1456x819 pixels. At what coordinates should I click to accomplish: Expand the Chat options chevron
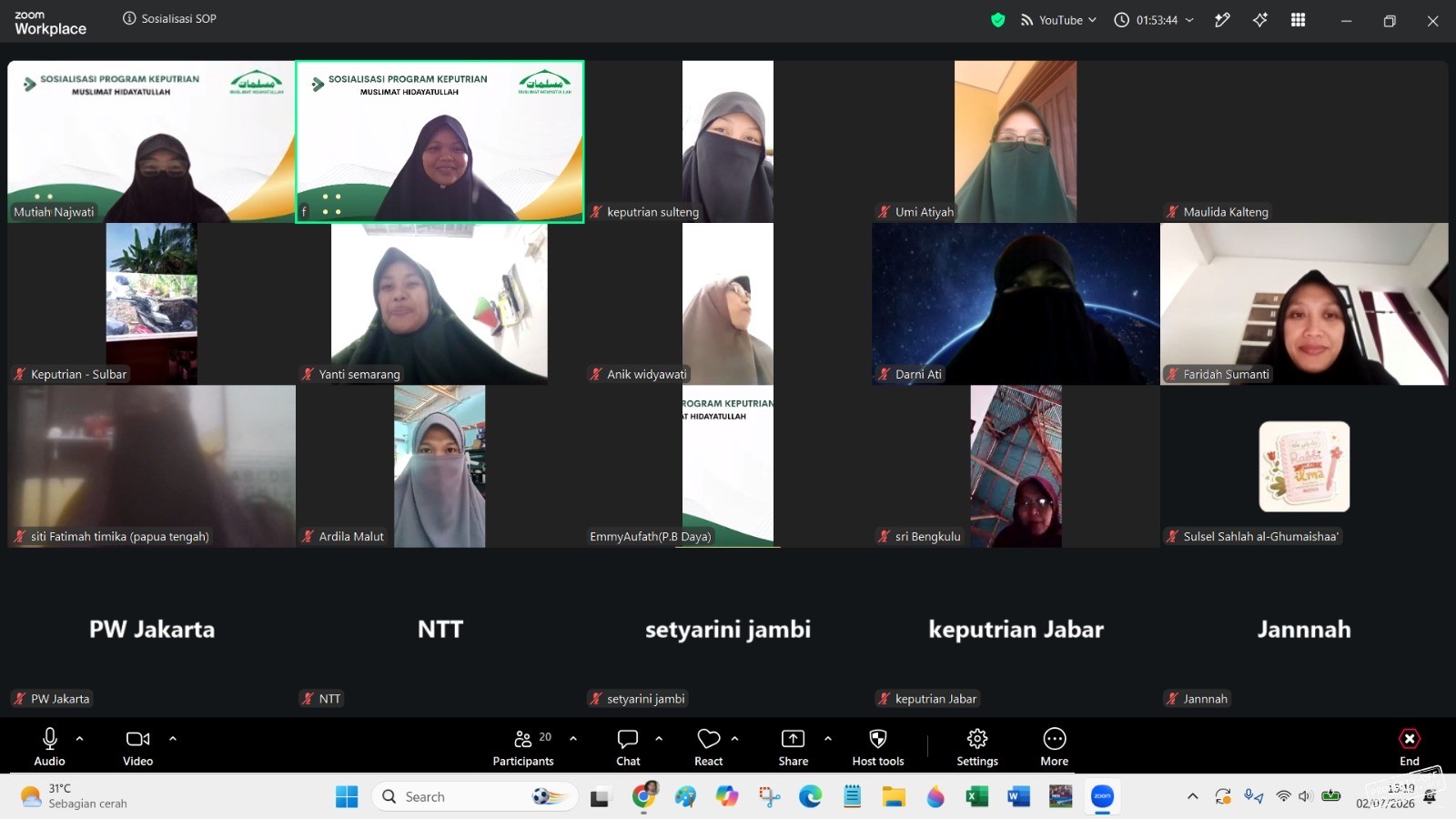[x=659, y=738]
